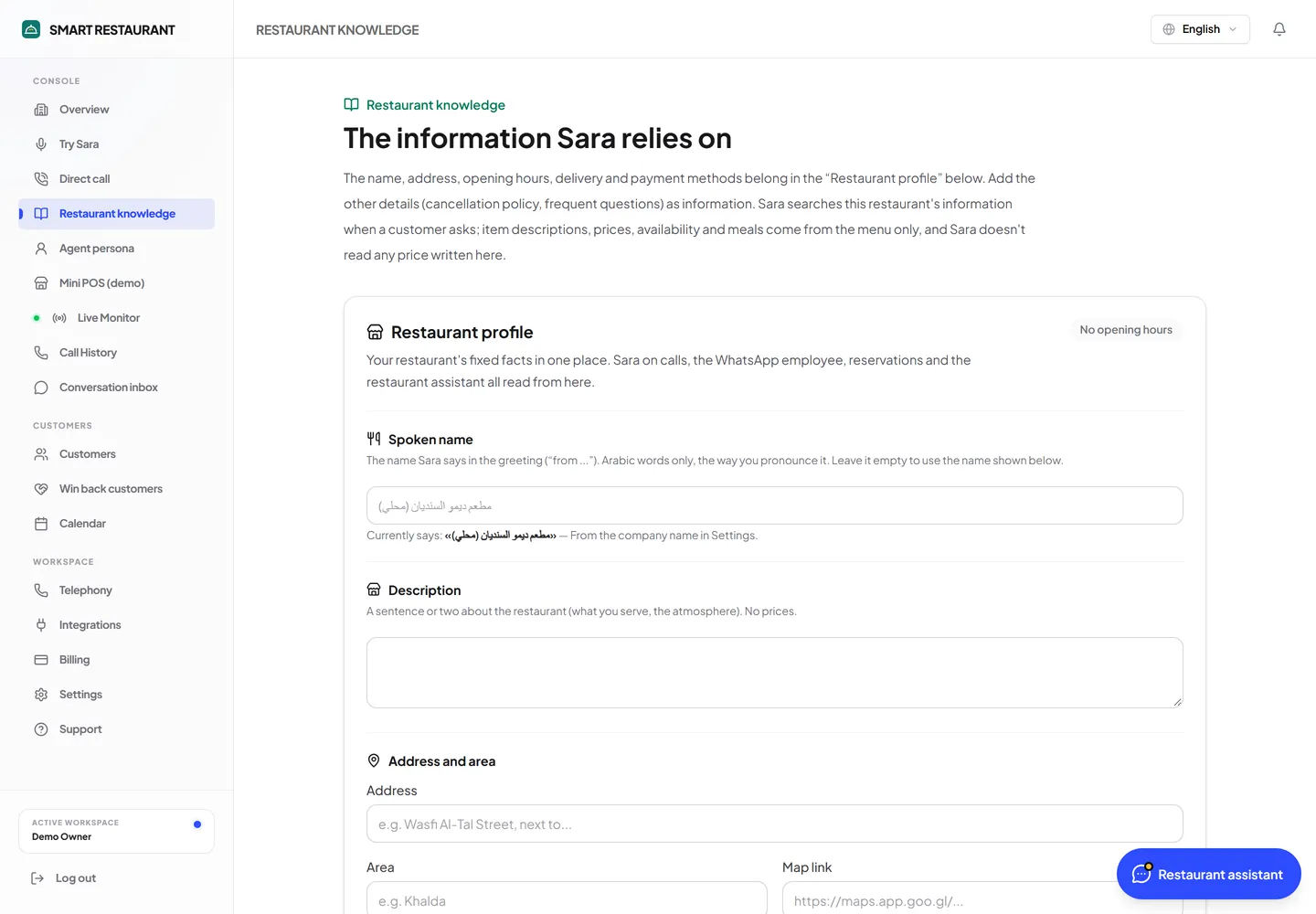The height and width of the screenshot is (914, 1316).
Task: Click the Restaurant profile heading
Action: point(462,333)
